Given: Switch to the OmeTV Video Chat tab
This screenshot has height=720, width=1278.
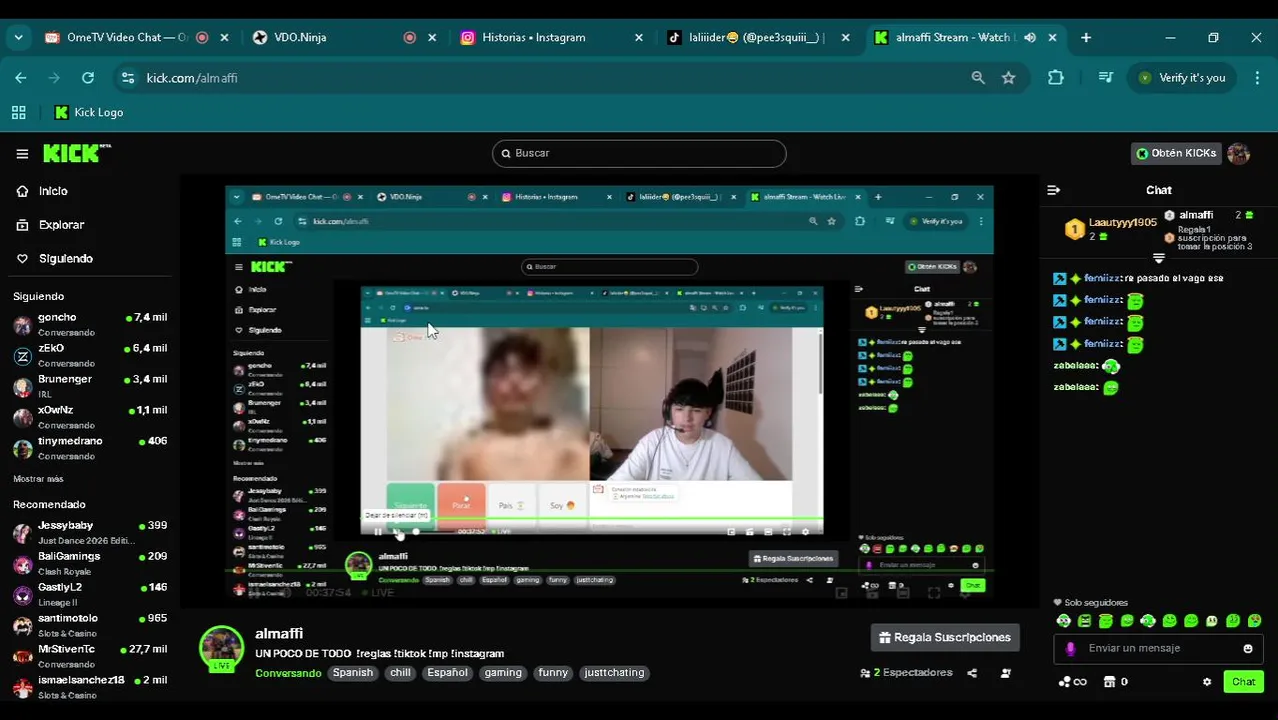Looking at the screenshot, I should (135, 37).
